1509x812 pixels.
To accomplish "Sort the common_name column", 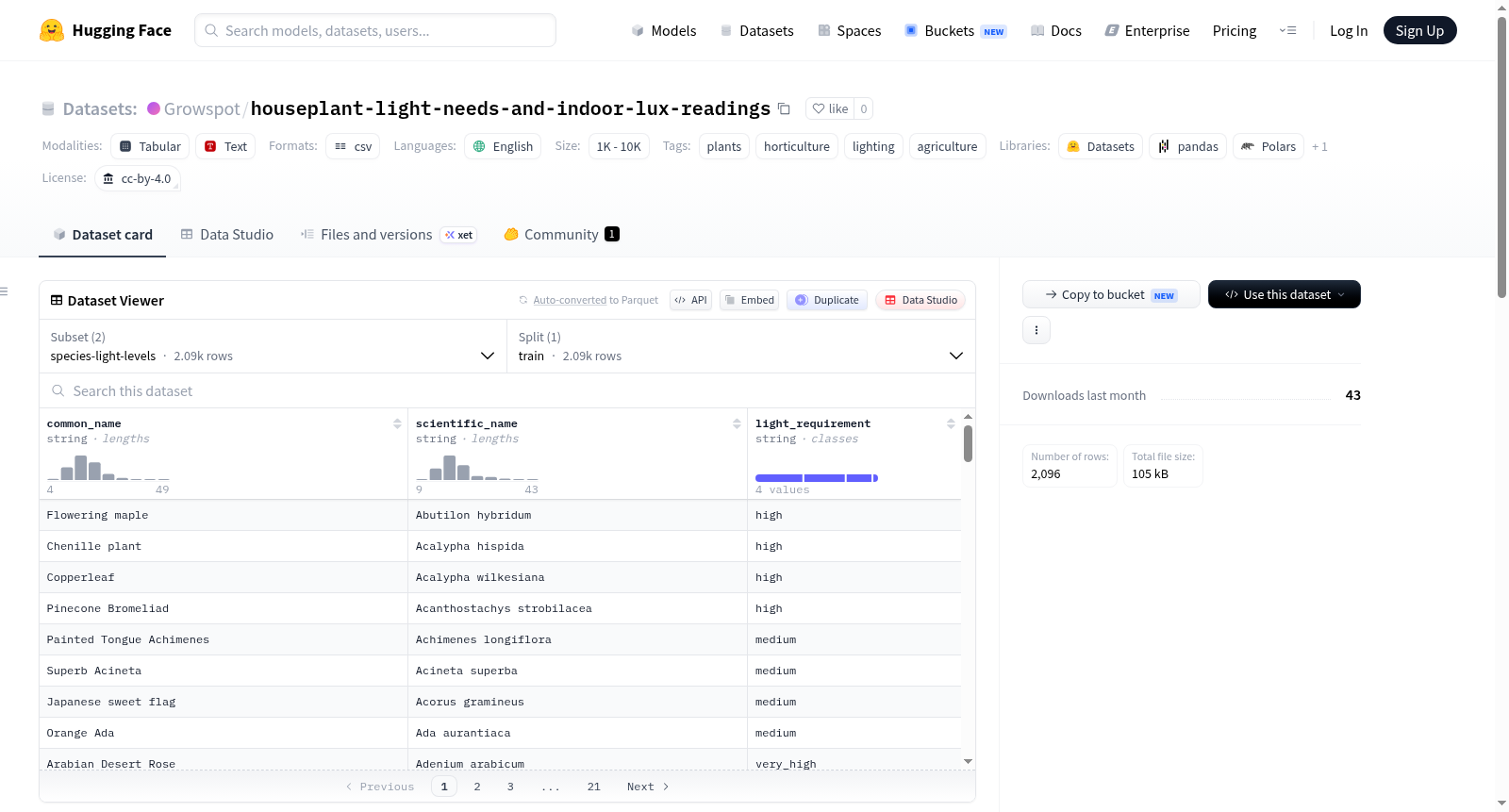I will click(x=397, y=424).
